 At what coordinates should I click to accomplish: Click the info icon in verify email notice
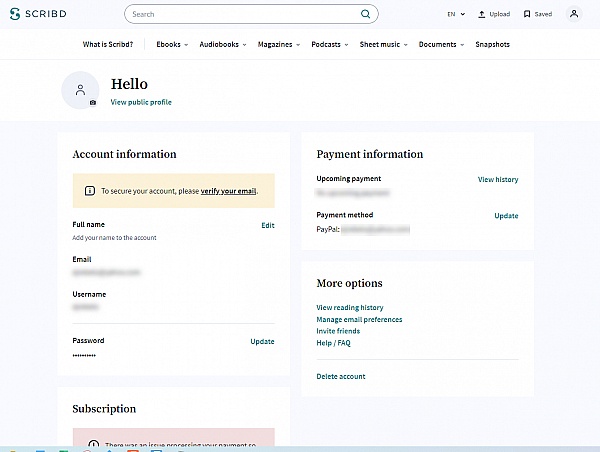coord(90,190)
